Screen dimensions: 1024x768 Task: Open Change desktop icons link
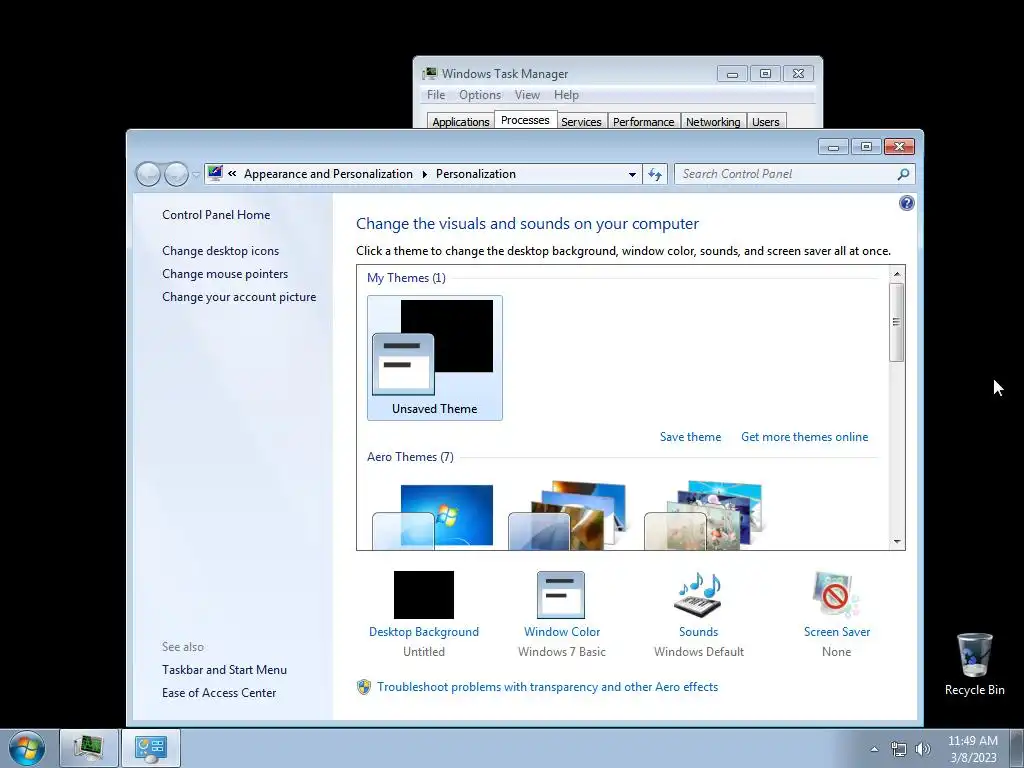tap(221, 251)
